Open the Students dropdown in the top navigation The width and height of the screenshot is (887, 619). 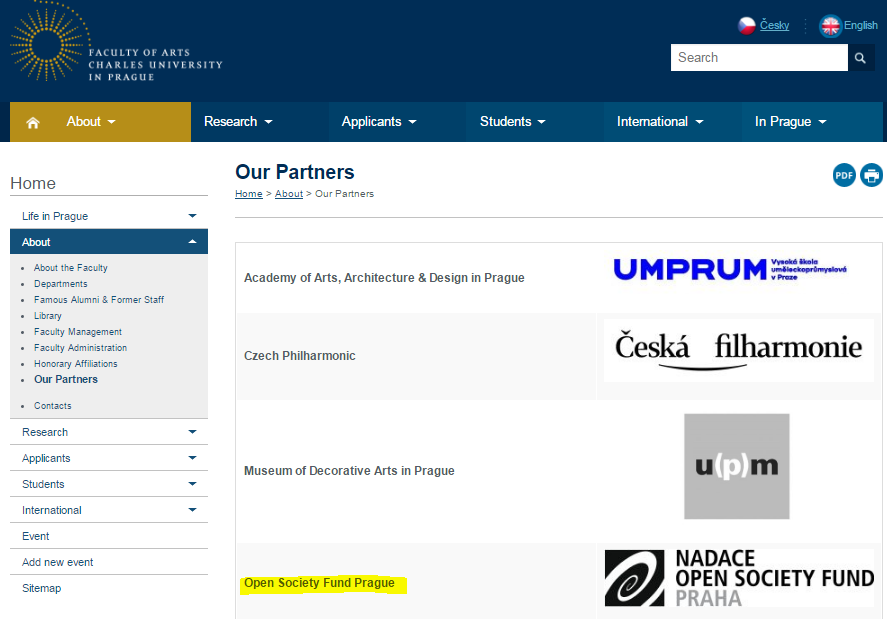click(513, 122)
